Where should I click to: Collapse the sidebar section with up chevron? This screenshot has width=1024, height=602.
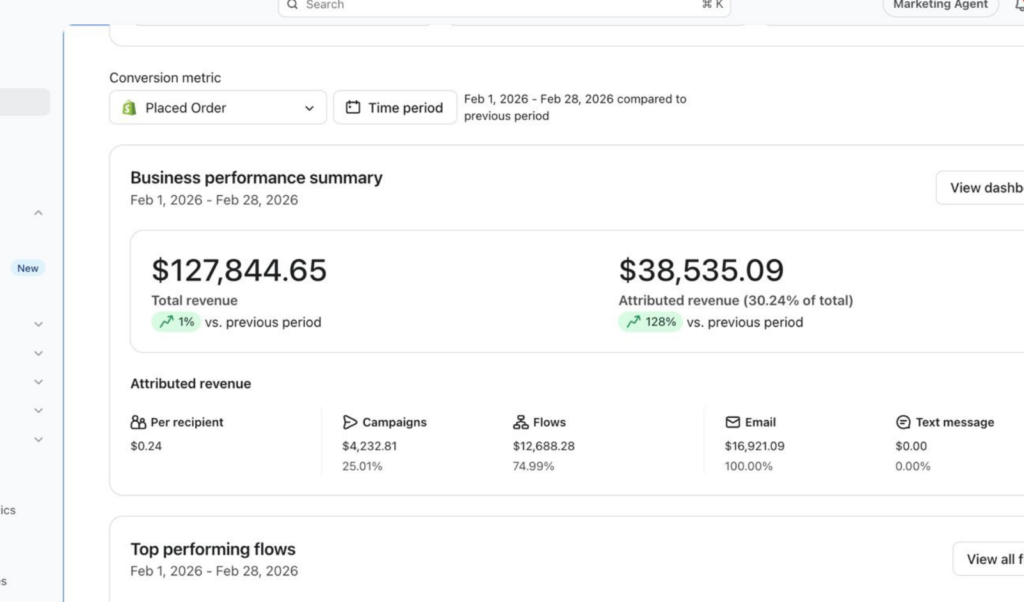[x=38, y=213]
